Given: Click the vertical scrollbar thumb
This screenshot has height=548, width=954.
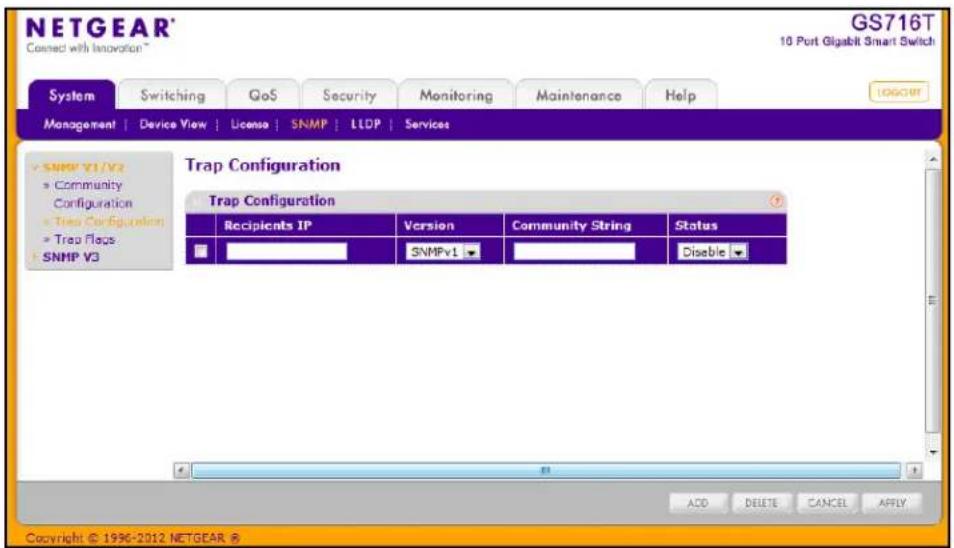Looking at the screenshot, I should coord(933,300).
